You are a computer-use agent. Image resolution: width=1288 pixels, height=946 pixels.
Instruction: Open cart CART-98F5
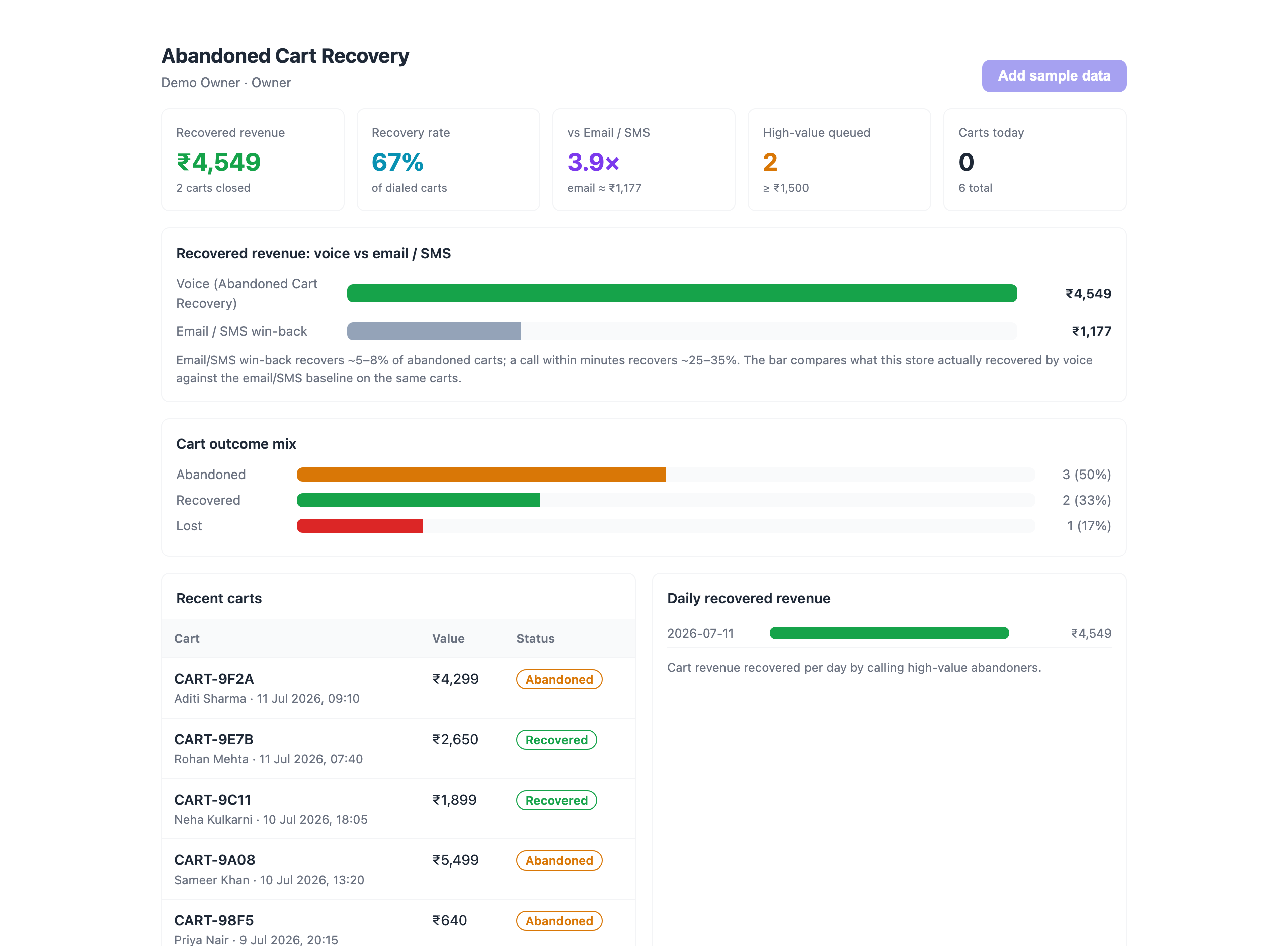pyautogui.click(x=213, y=920)
